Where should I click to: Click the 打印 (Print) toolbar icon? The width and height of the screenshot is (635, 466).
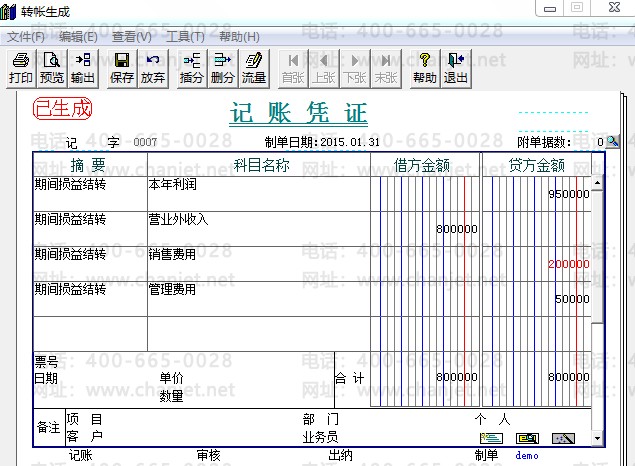[x=20, y=68]
